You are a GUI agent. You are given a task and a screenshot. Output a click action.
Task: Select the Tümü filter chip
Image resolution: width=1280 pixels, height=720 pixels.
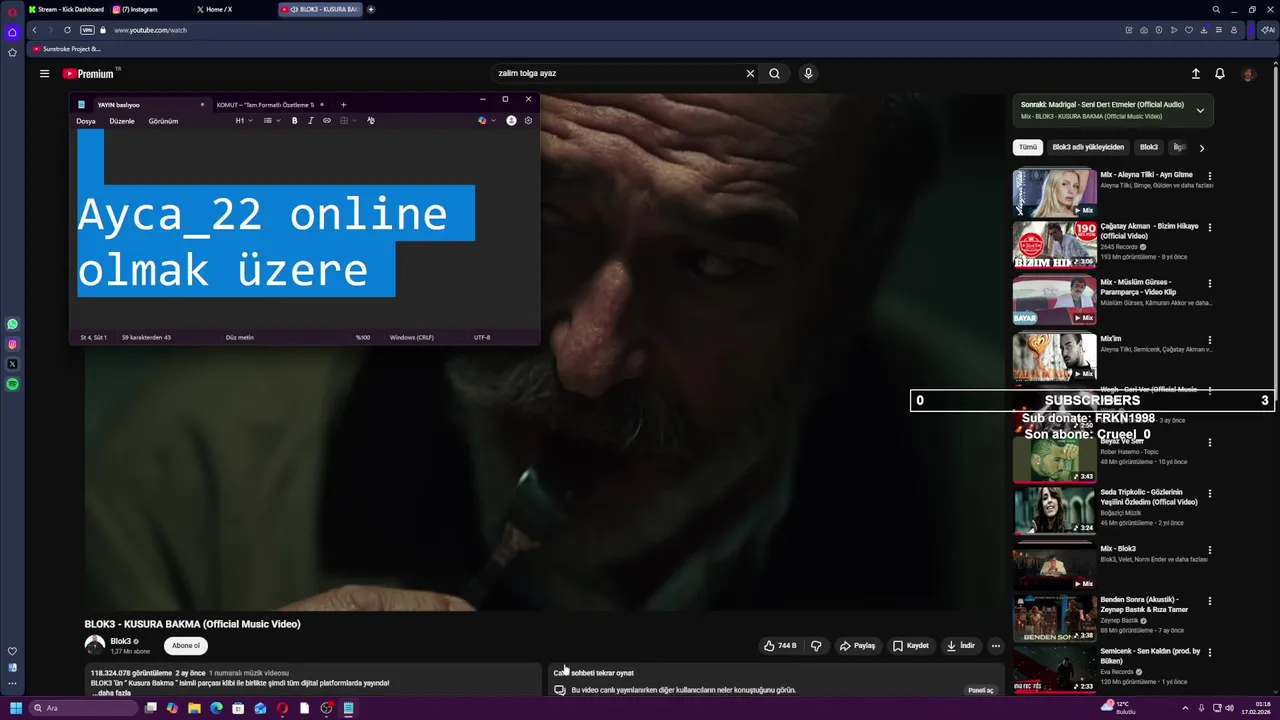(x=1028, y=147)
